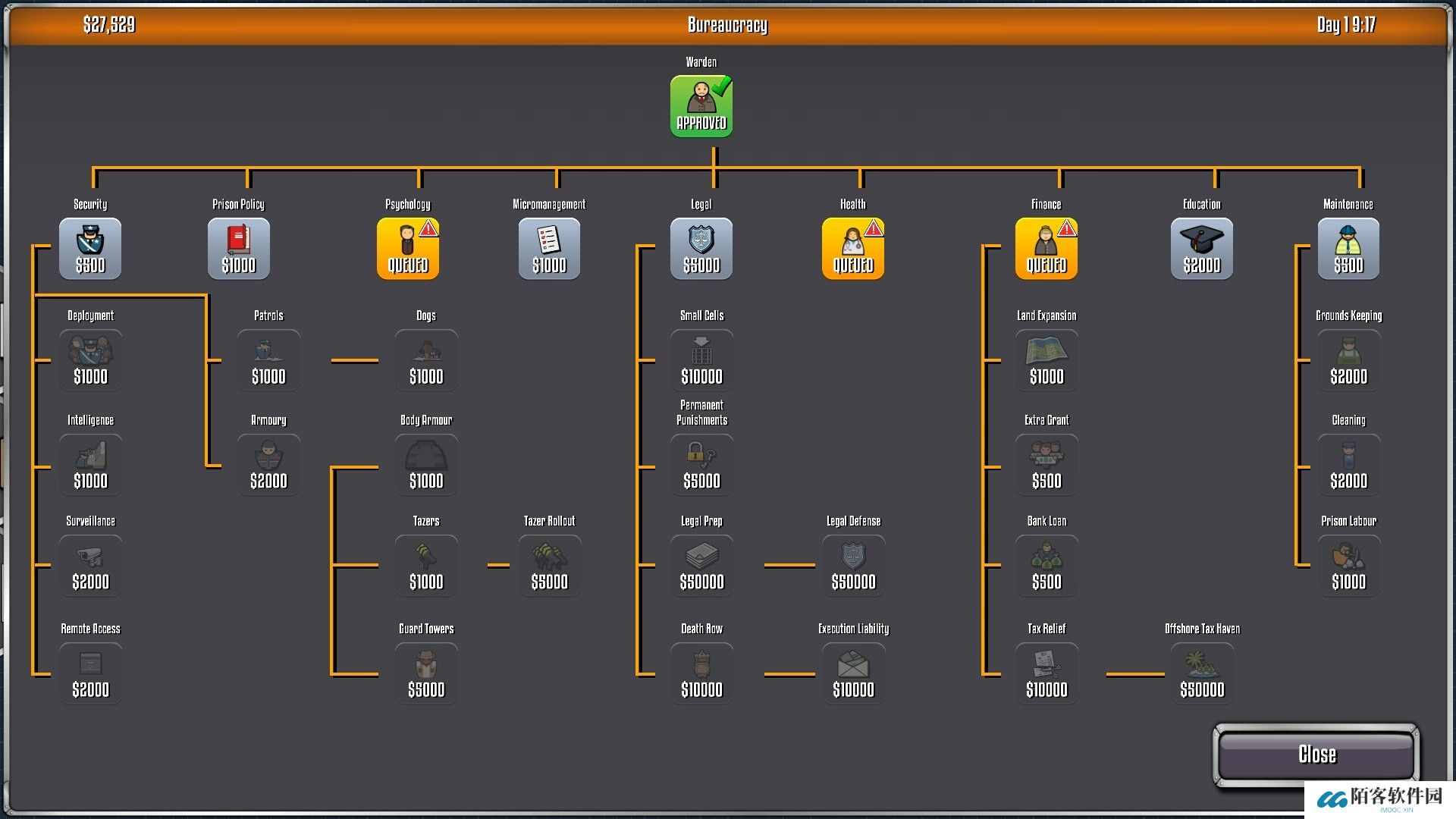Research the Legal shield icon
The width and height of the screenshot is (1456, 819).
[x=701, y=249]
